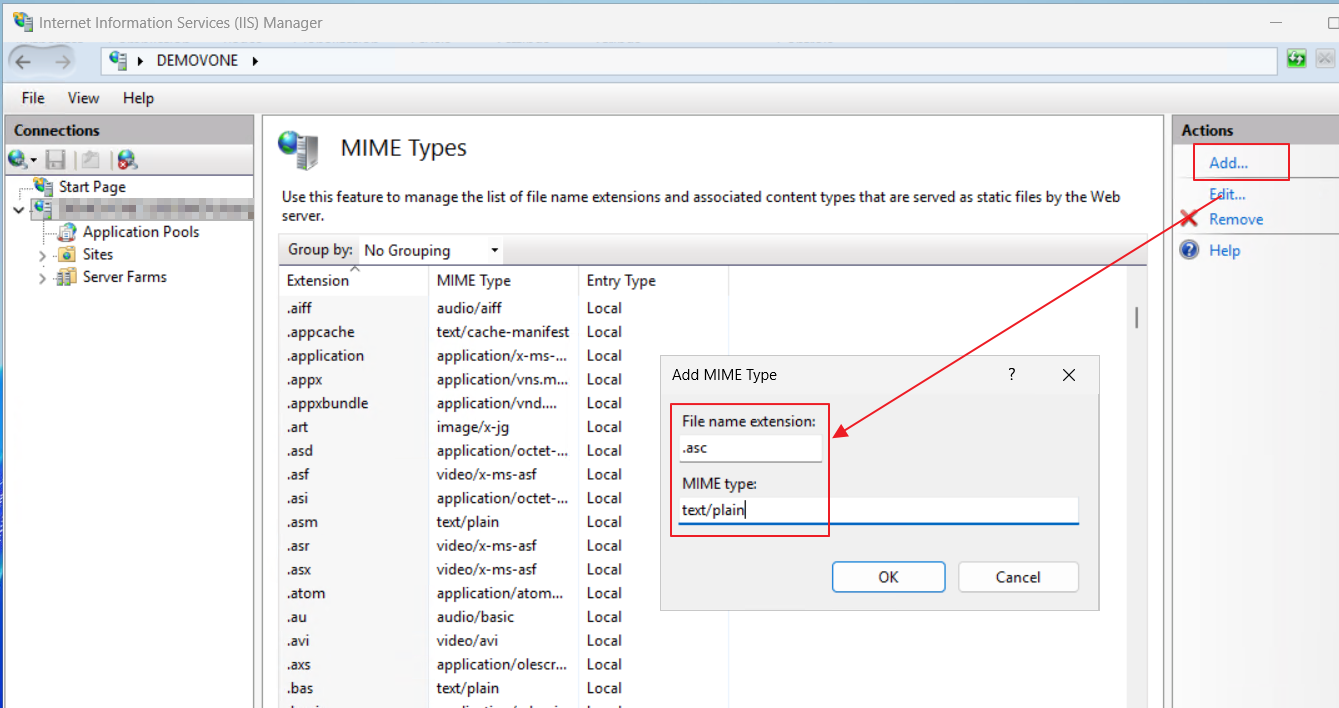Open the File menu
The image size is (1339, 708).
[33, 98]
